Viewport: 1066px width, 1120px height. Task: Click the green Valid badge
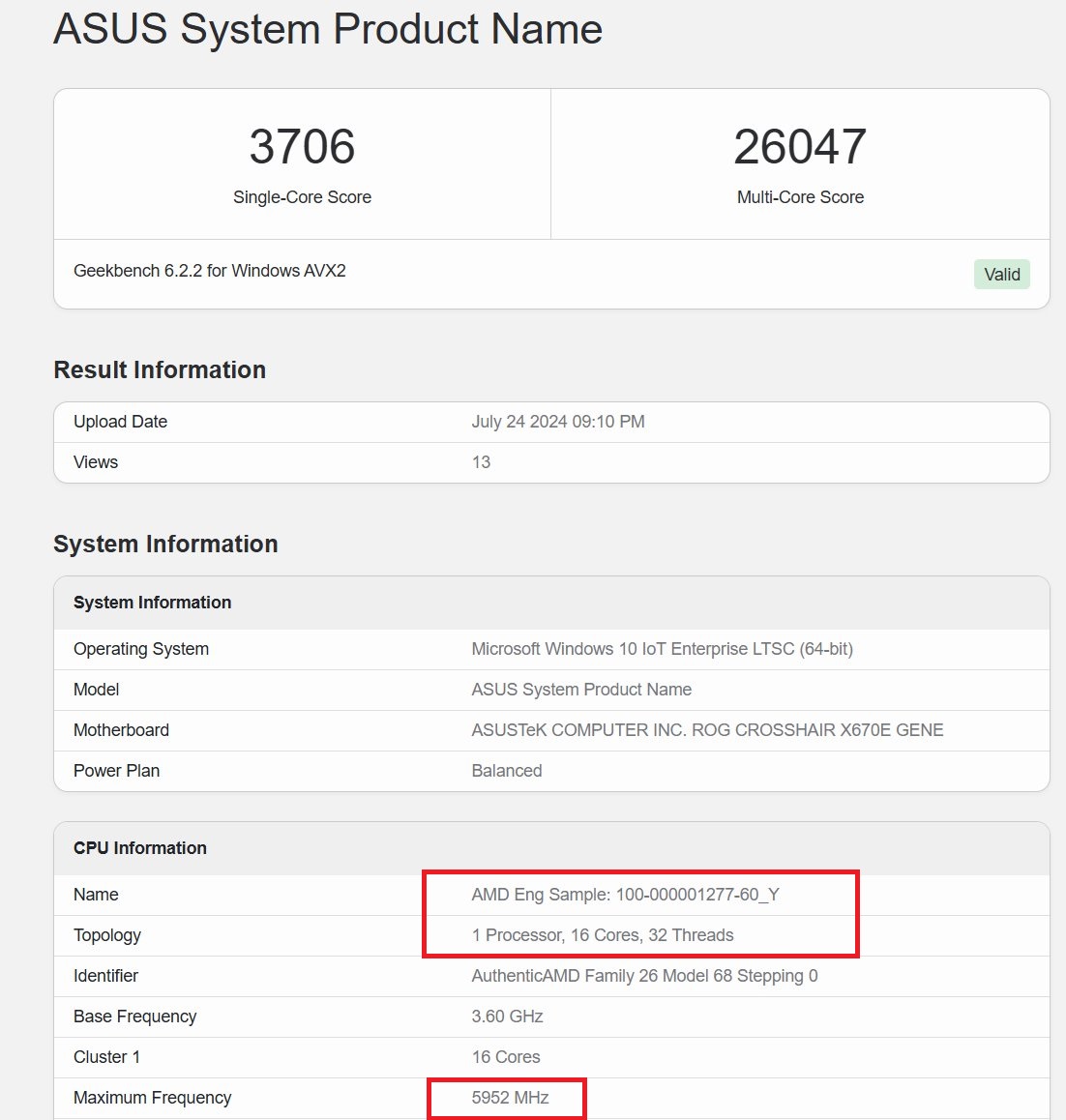1002,275
